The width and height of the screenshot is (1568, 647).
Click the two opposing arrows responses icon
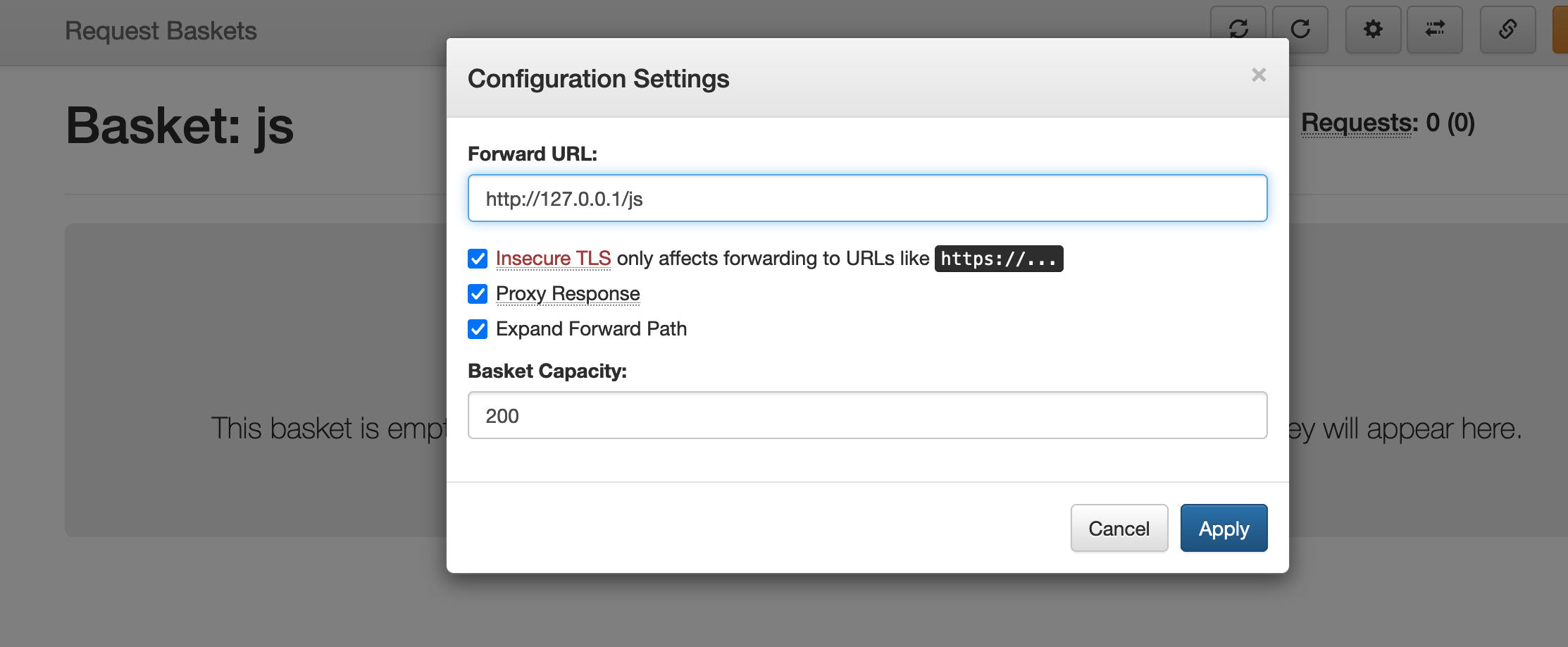[1435, 29]
